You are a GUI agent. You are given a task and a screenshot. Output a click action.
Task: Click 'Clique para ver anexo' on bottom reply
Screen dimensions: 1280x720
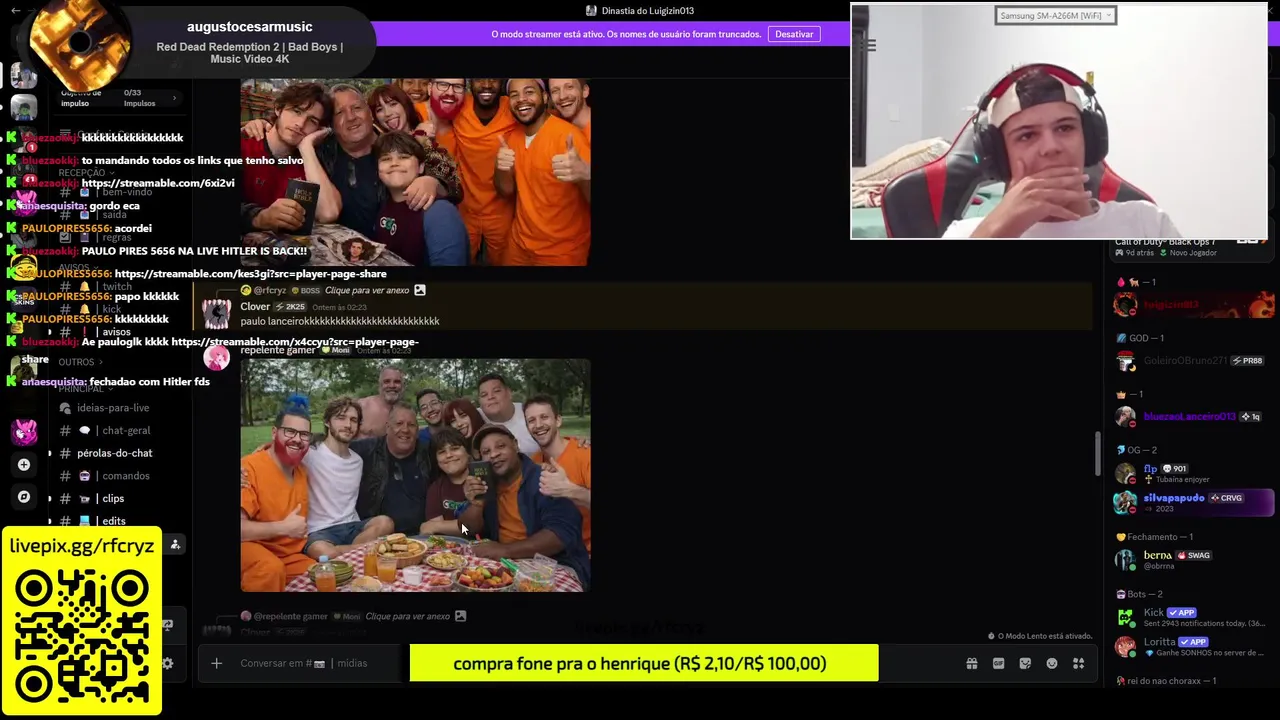click(x=408, y=616)
